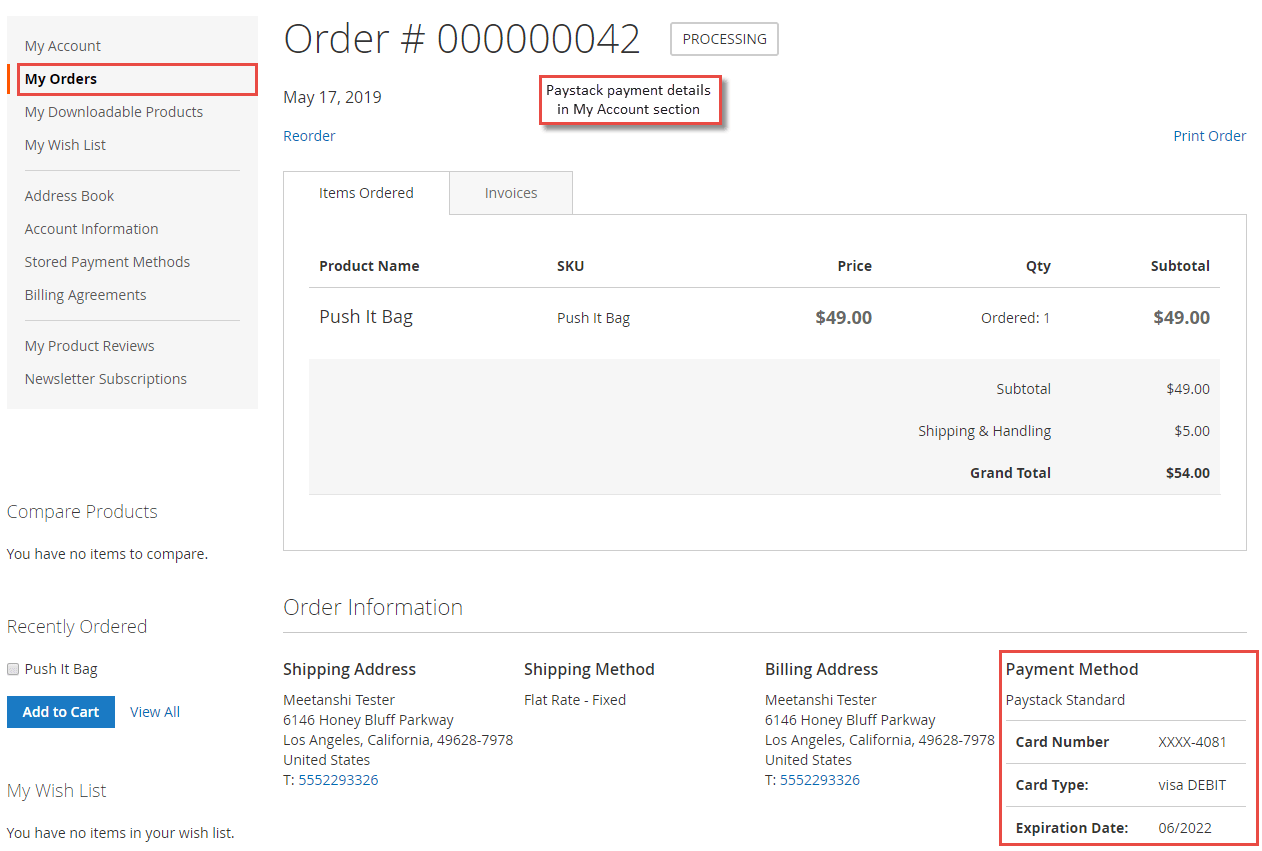Check the Push It Bag recently ordered checkbox

point(12,668)
